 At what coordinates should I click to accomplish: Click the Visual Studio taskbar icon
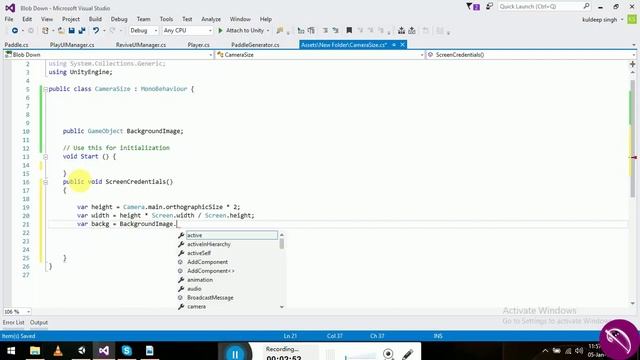(x=104, y=351)
